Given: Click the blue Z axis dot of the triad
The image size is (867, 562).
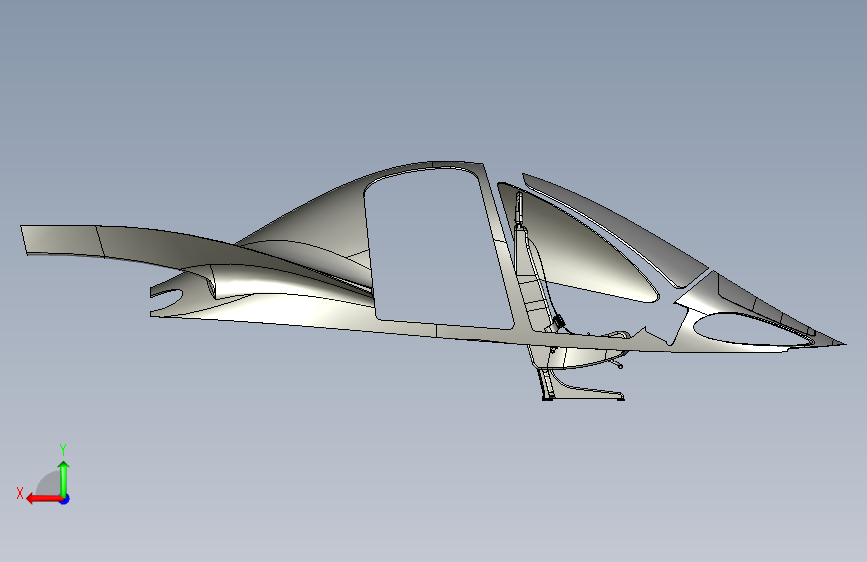Looking at the screenshot, I should (65, 499).
